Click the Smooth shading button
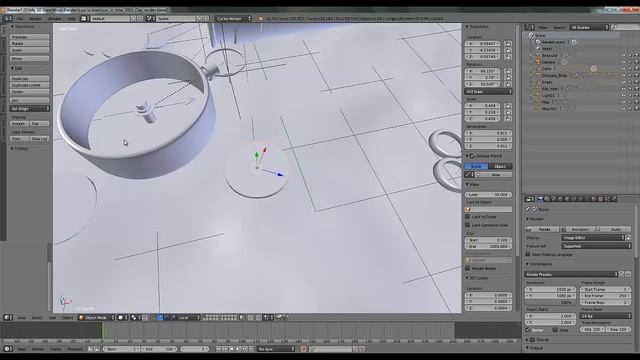Image resolution: width=640 pixels, height=360 pixels. [x=20, y=123]
